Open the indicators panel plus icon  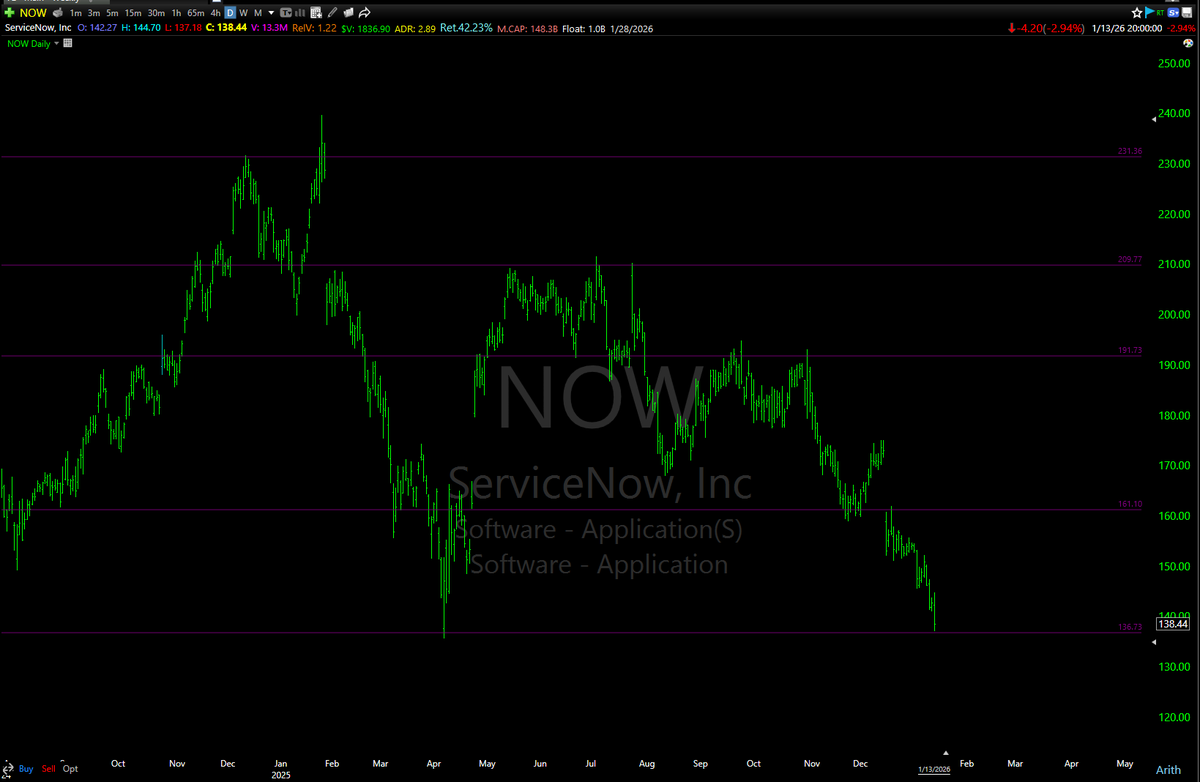click(x=316, y=13)
